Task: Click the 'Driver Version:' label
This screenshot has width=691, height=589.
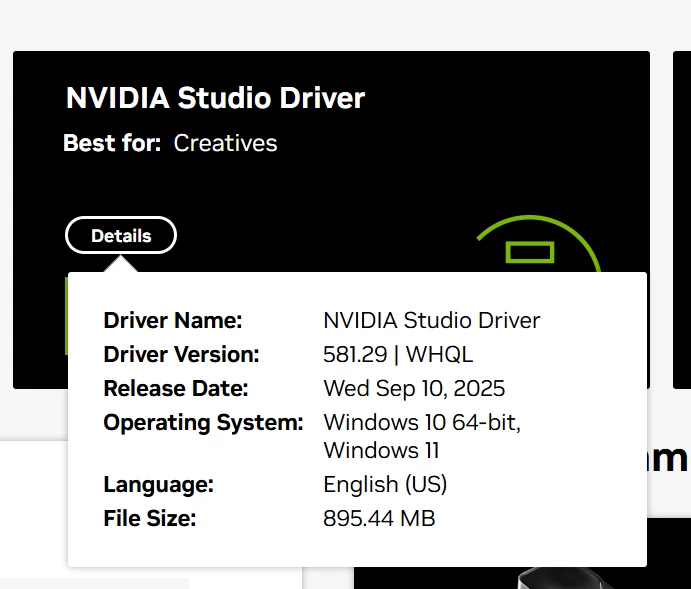Action: 181,354
